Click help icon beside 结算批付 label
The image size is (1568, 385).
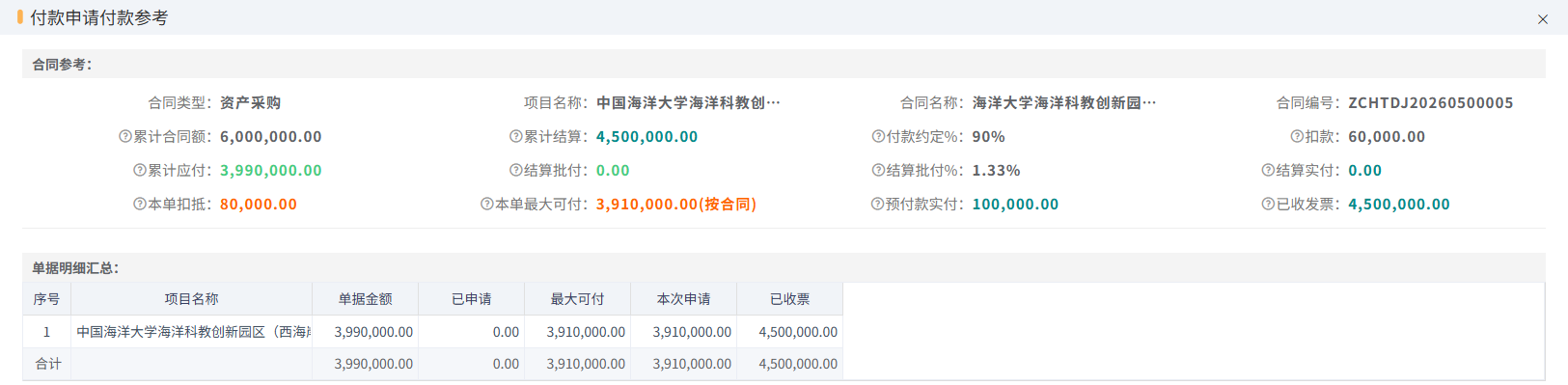point(515,171)
